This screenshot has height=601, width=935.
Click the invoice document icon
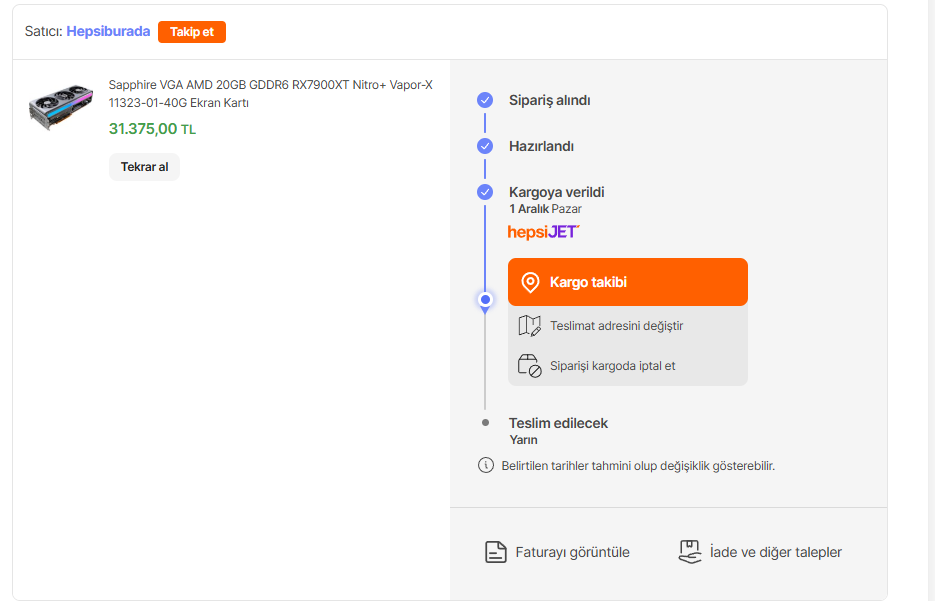coord(495,552)
